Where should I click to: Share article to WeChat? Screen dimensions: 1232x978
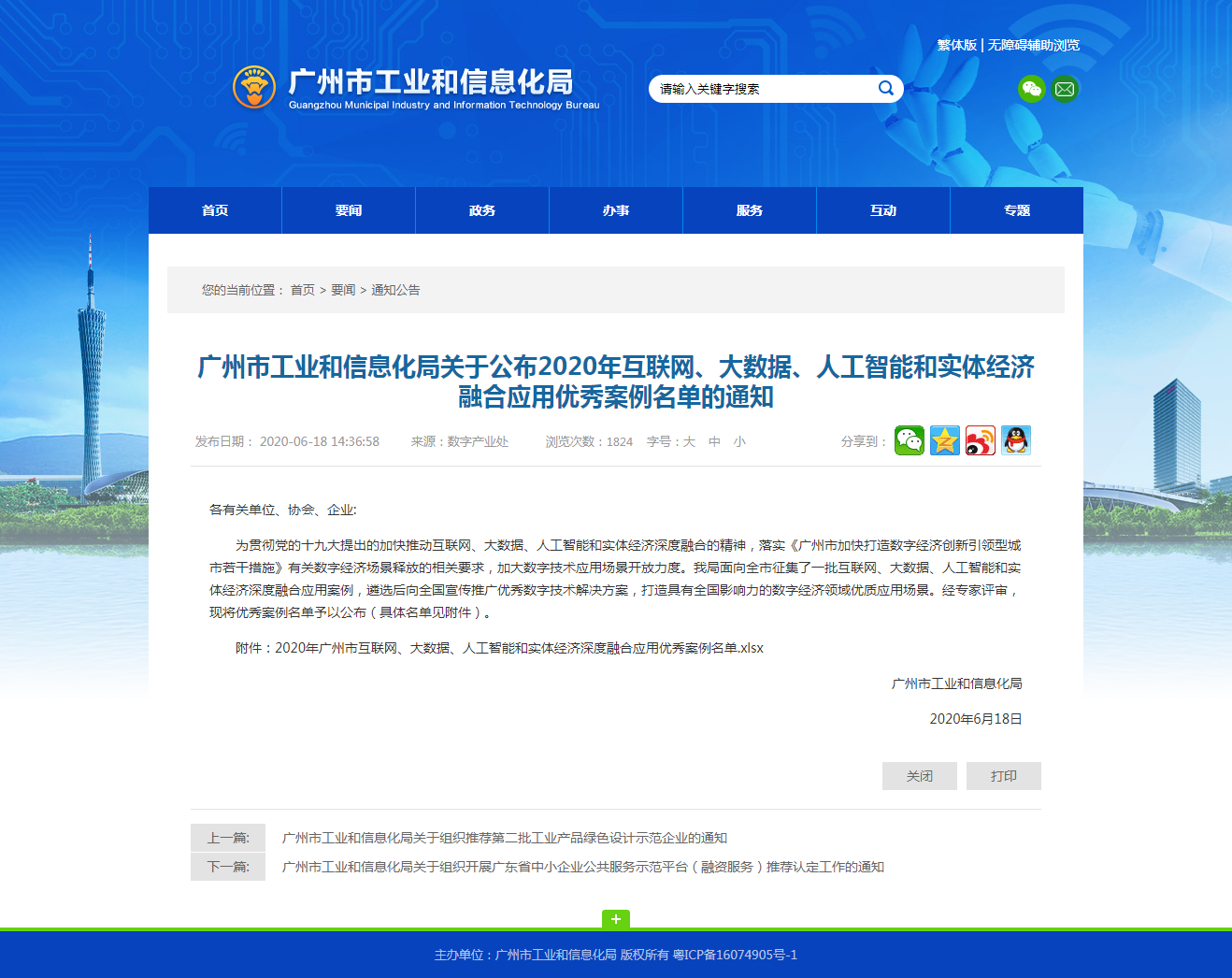pyautogui.click(x=910, y=440)
